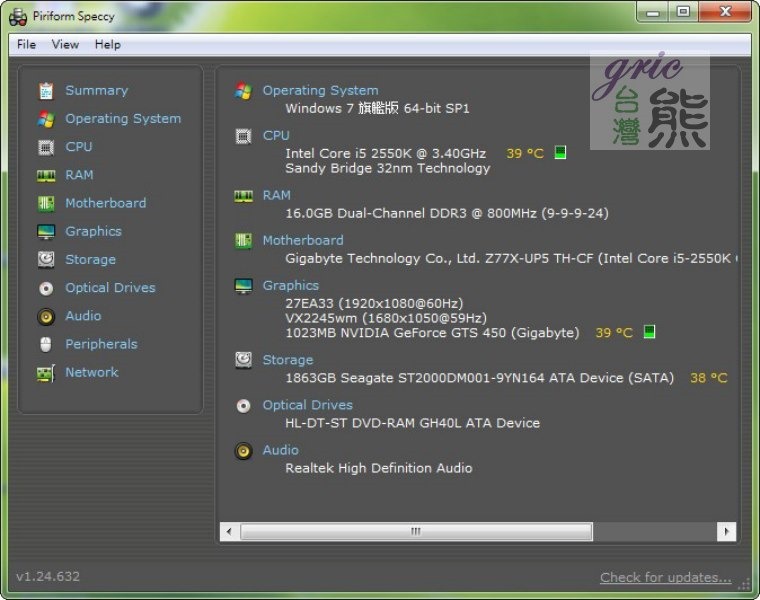Click the Storage hard drive icon in sidebar
Viewport: 760px width, 600px height.
pos(46,260)
